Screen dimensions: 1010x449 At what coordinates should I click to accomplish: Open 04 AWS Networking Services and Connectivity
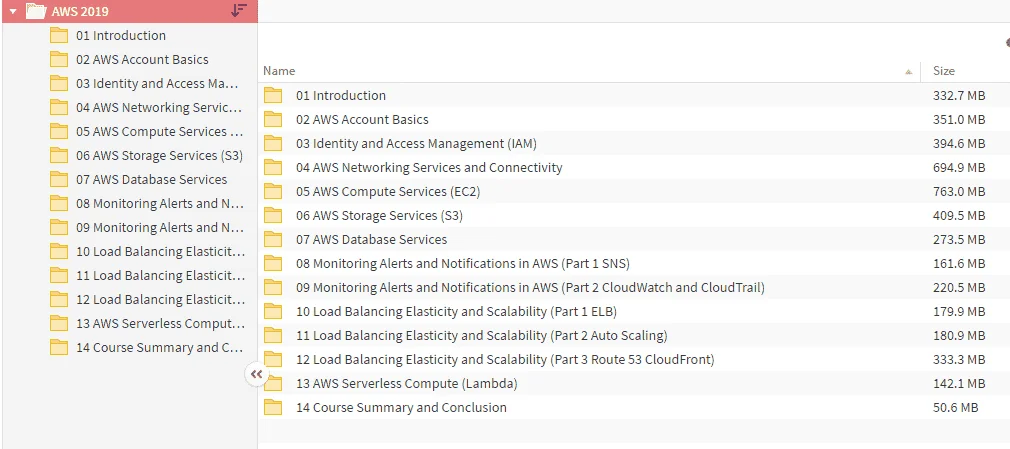[429, 167]
